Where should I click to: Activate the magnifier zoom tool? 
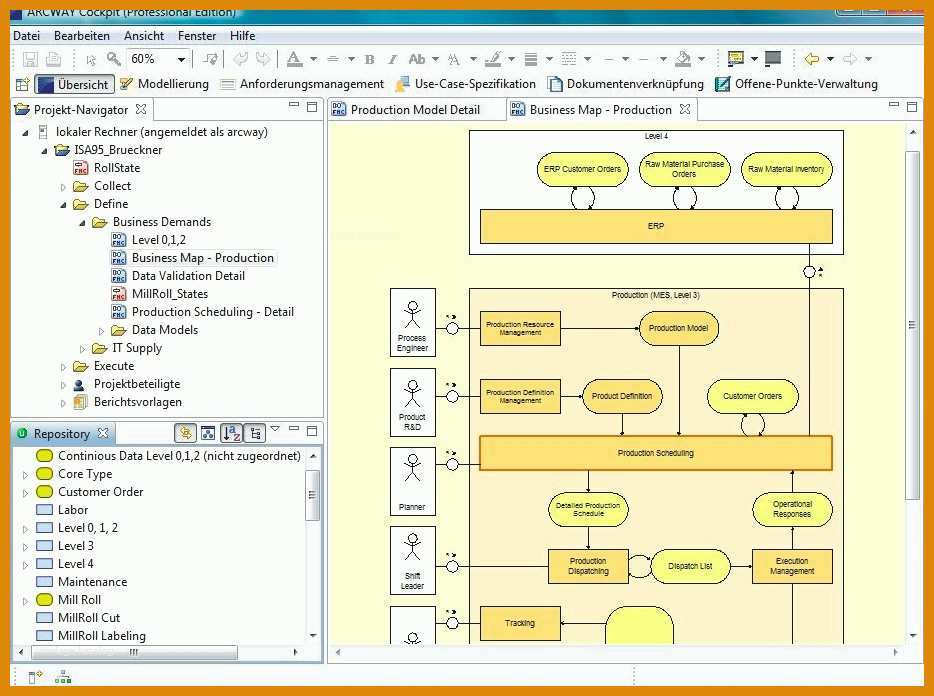[x=113, y=58]
